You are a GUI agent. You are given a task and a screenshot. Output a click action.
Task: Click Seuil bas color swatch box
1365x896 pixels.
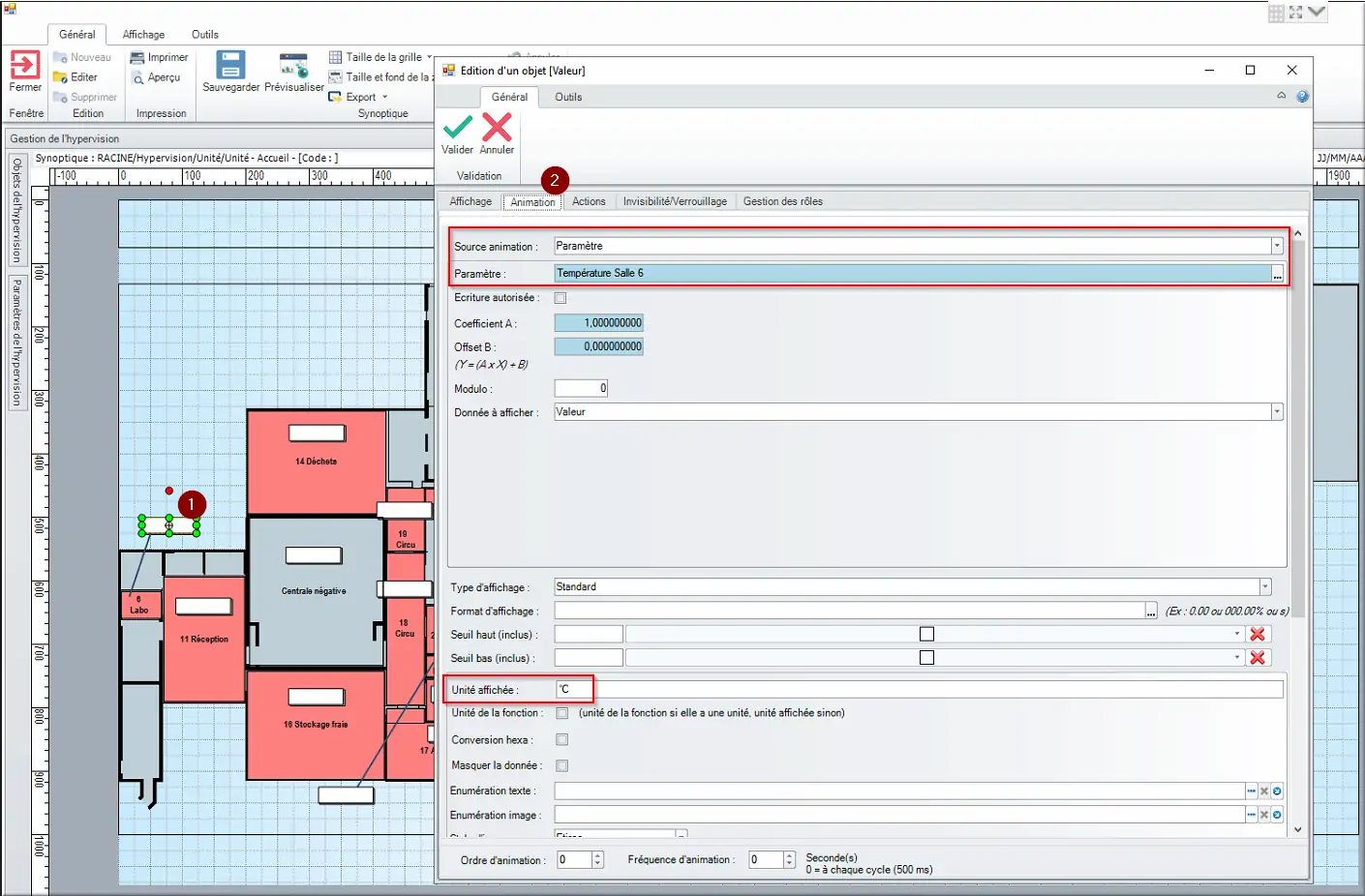click(x=926, y=658)
